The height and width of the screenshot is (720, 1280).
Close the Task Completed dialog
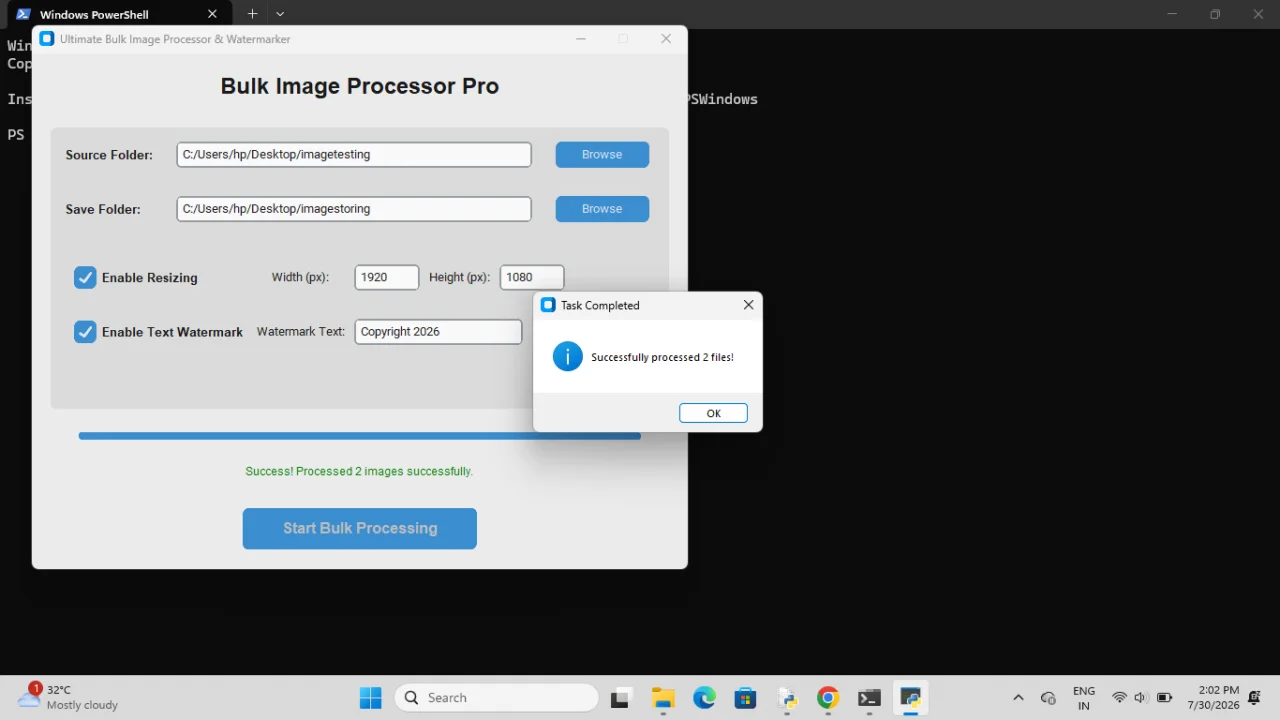click(748, 305)
